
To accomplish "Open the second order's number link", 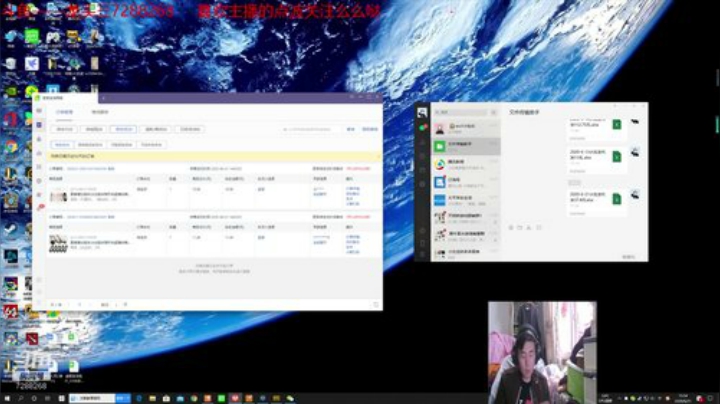I will click(87, 217).
